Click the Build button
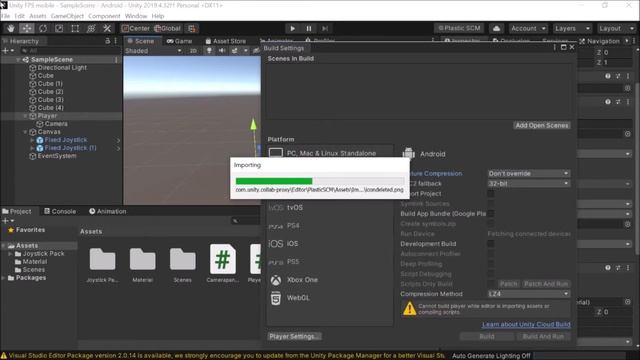640x360 pixels. pyautogui.click(x=487, y=336)
